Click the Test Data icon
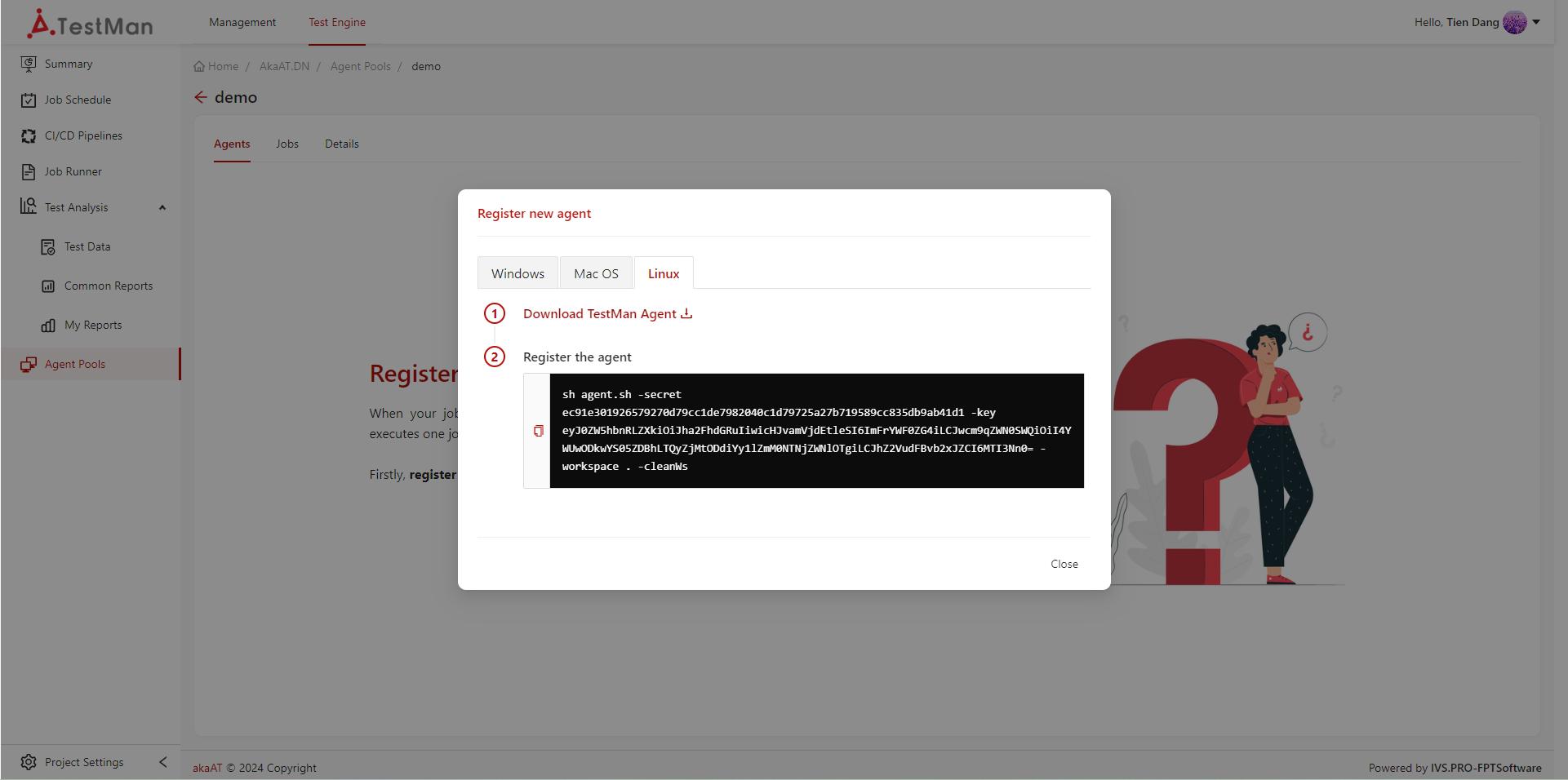The image size is (1568, 780). (x=48, y=246)
